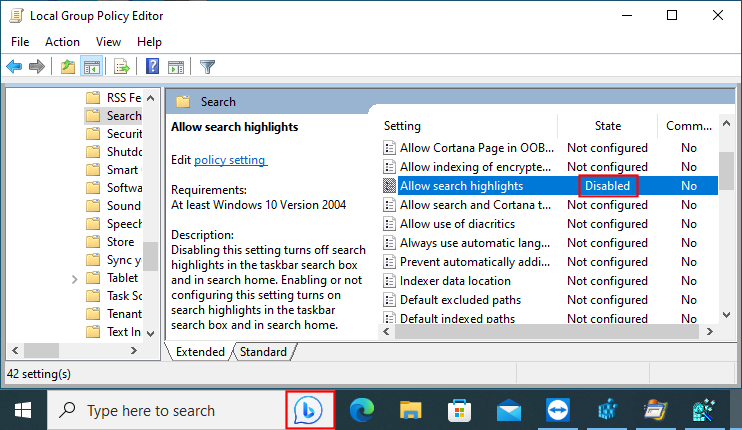
Task: Click the Bing search highlights taskbar icon
Action: pyautogui.click(x=306, y=410)
